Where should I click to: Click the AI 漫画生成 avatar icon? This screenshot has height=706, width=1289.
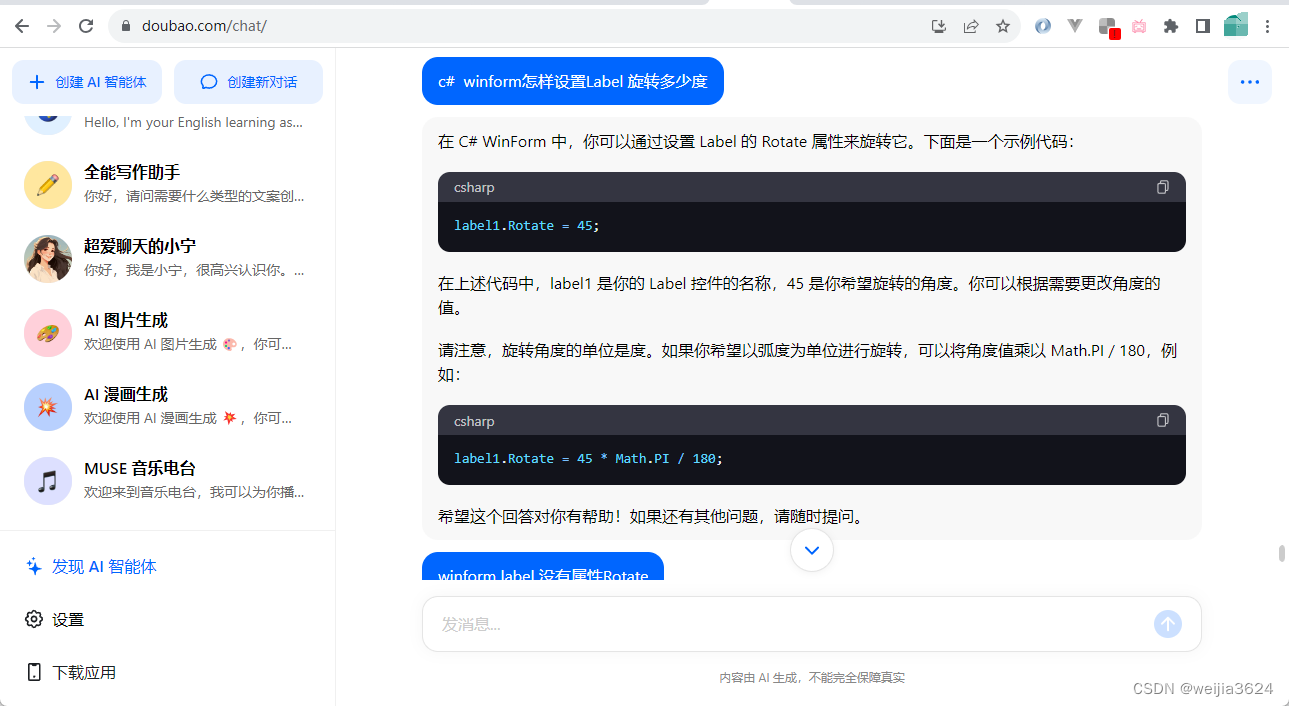tap(47, 407)
